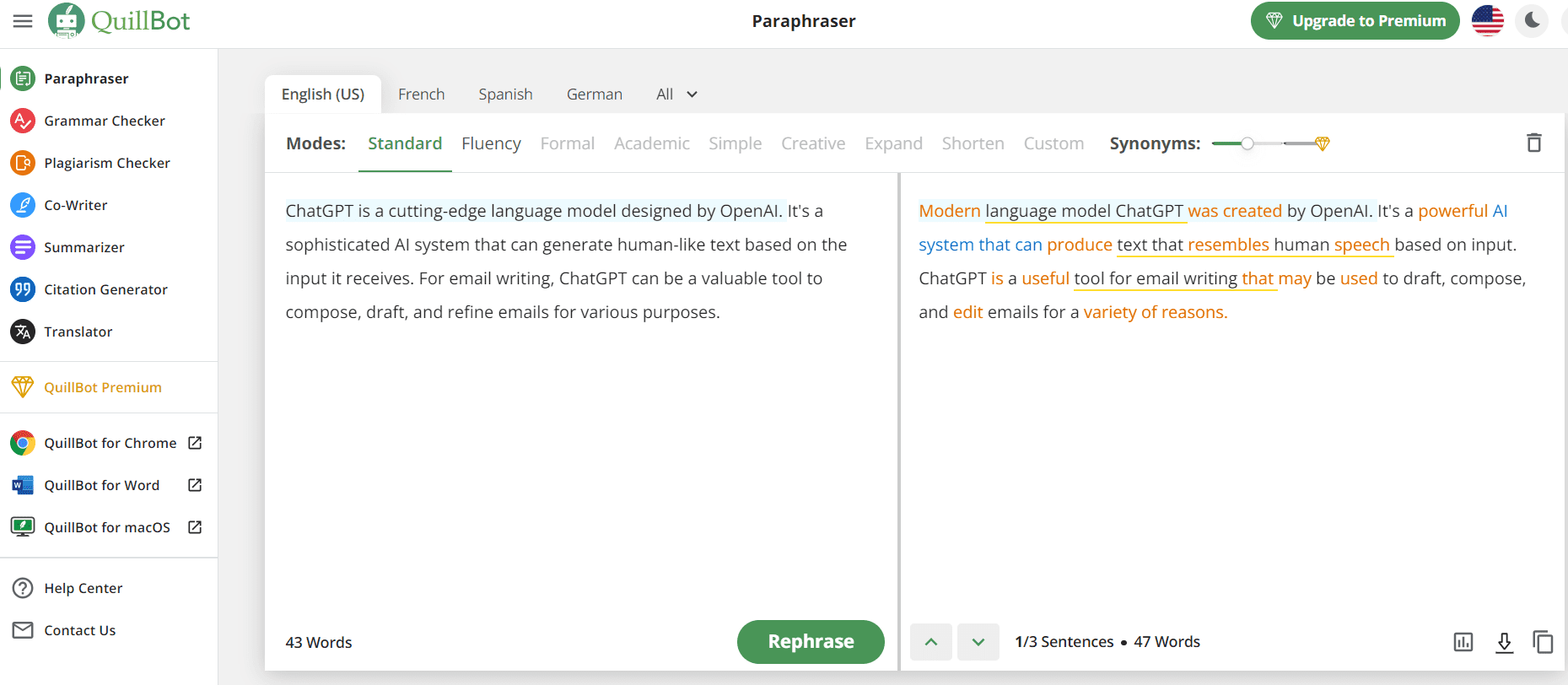Select the Spanish language tab
The image size is (1568, 685).
pyautogui.click(x=505, y=94)
